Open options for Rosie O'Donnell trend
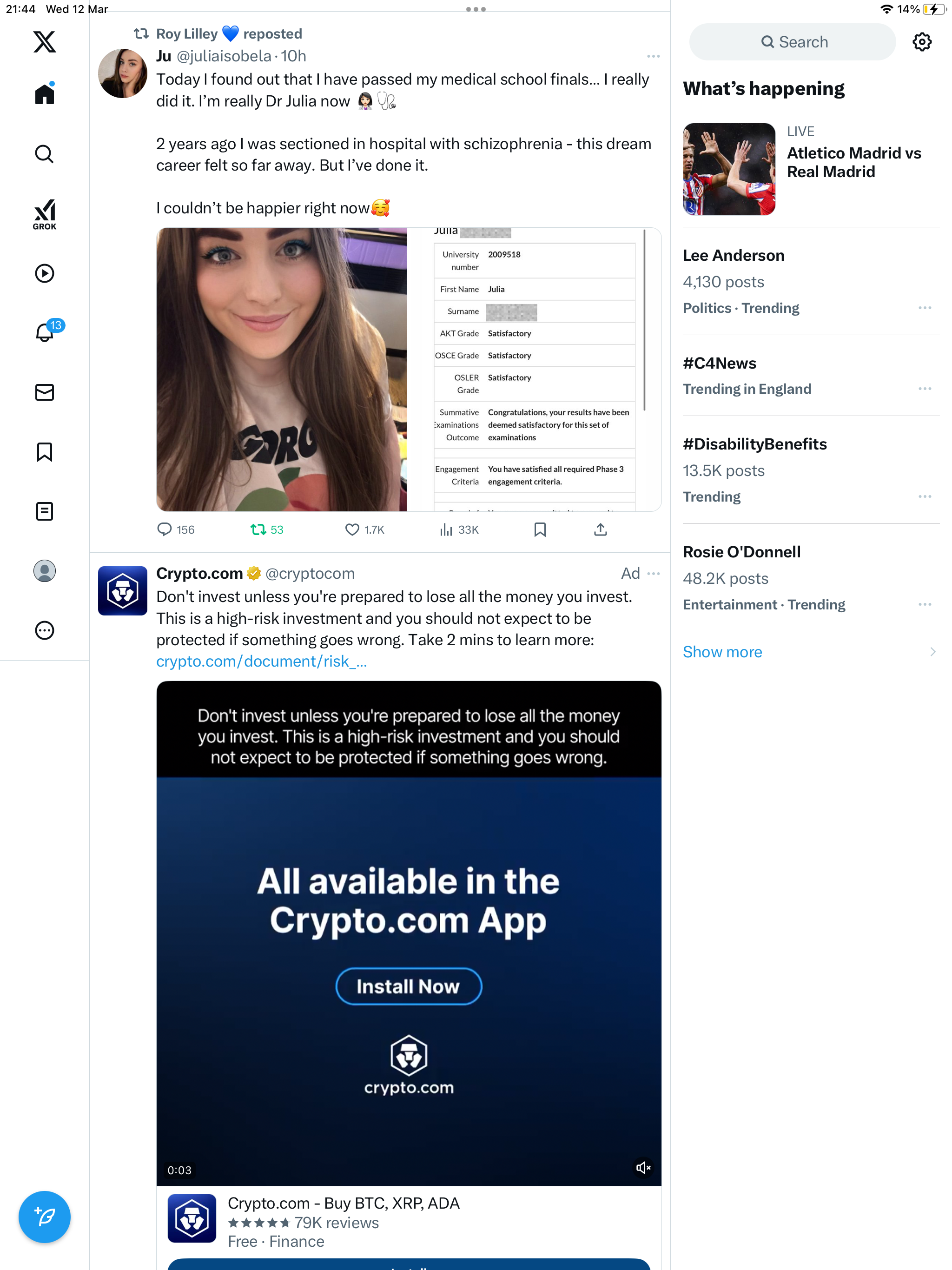This screenshot has width=952, height=1270. tap(925, 605)
